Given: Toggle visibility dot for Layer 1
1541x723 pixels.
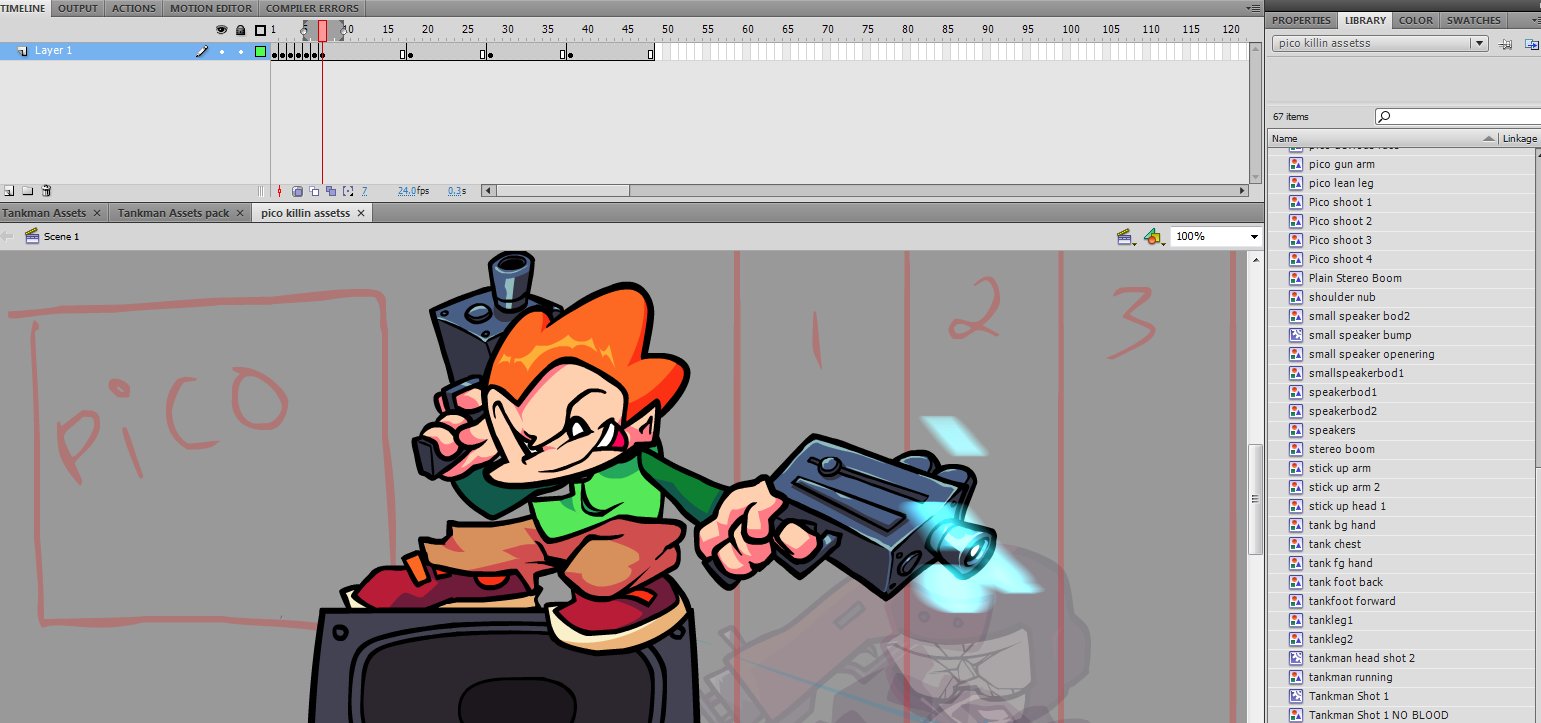Looking at the screenshot, I should (221, 51).
